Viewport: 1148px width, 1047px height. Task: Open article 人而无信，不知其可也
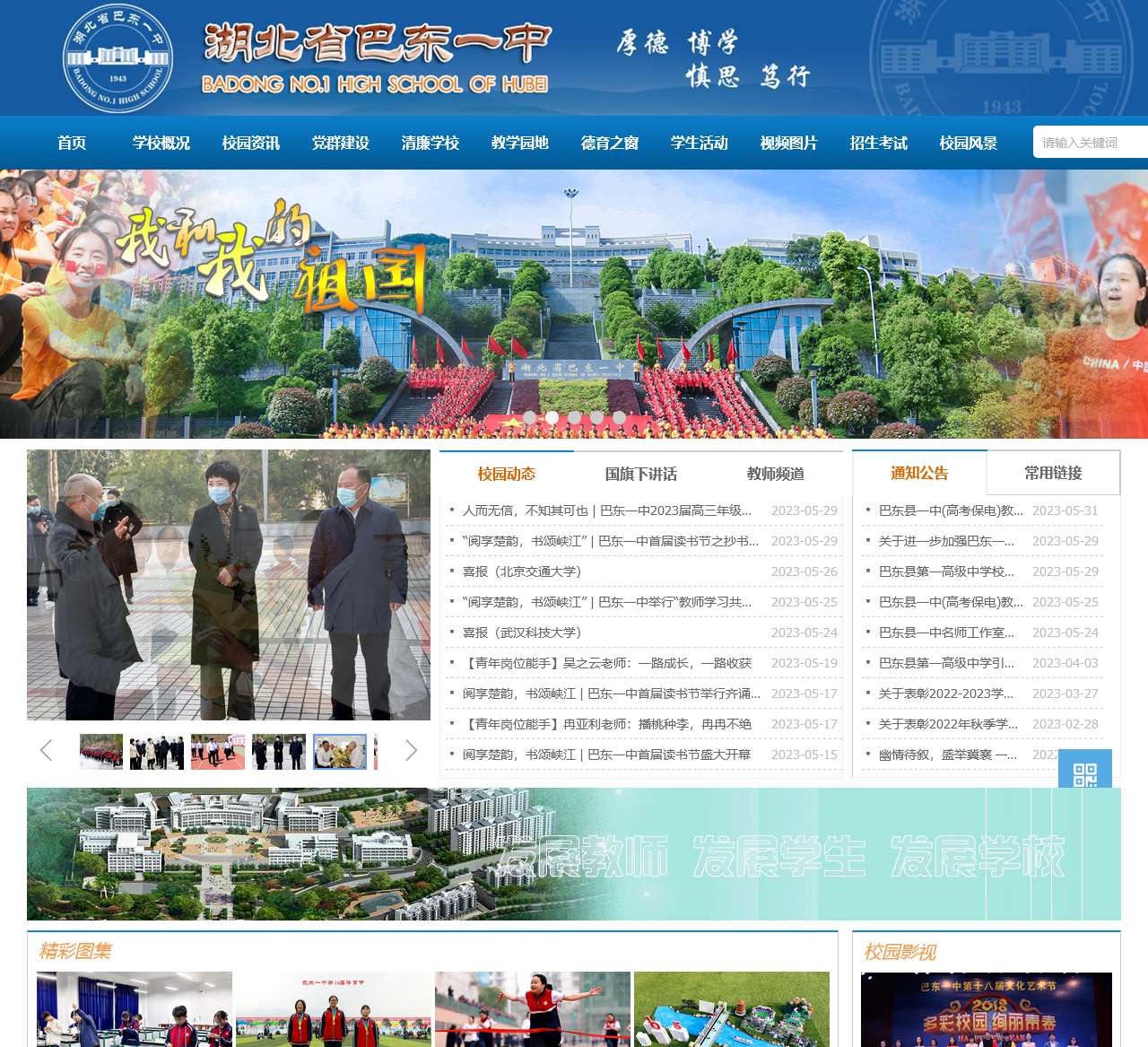[607, 510]
